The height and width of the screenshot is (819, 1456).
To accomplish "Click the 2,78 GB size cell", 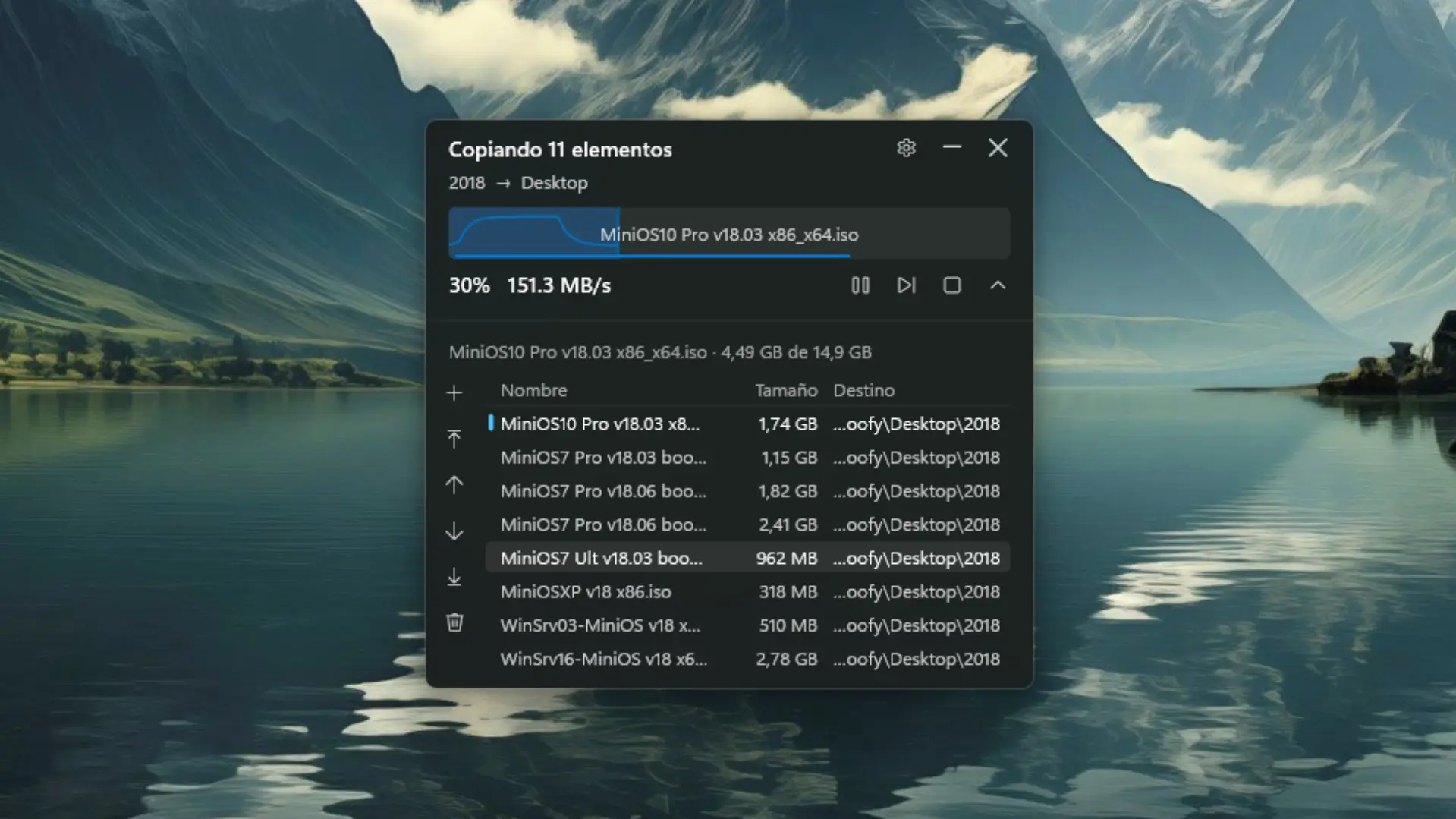I will (786, 659).
